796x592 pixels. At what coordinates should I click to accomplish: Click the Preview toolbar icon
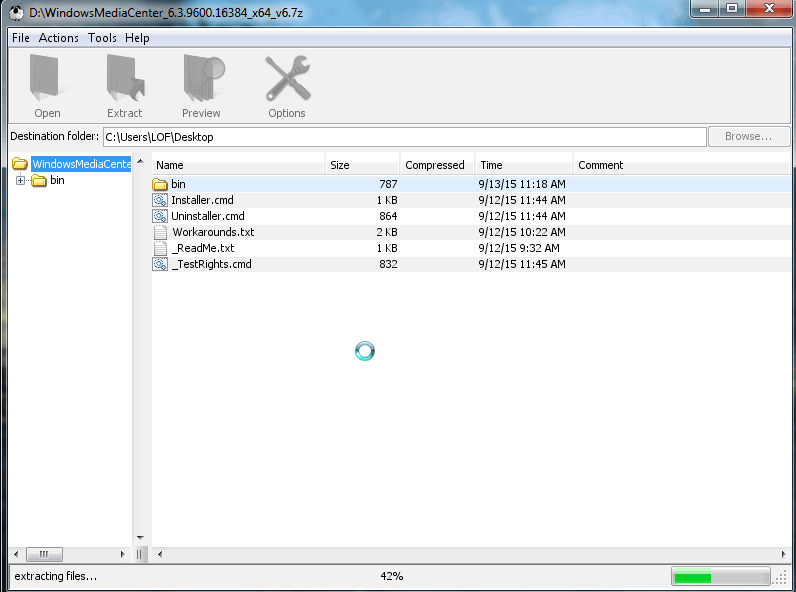click(204, 78)
